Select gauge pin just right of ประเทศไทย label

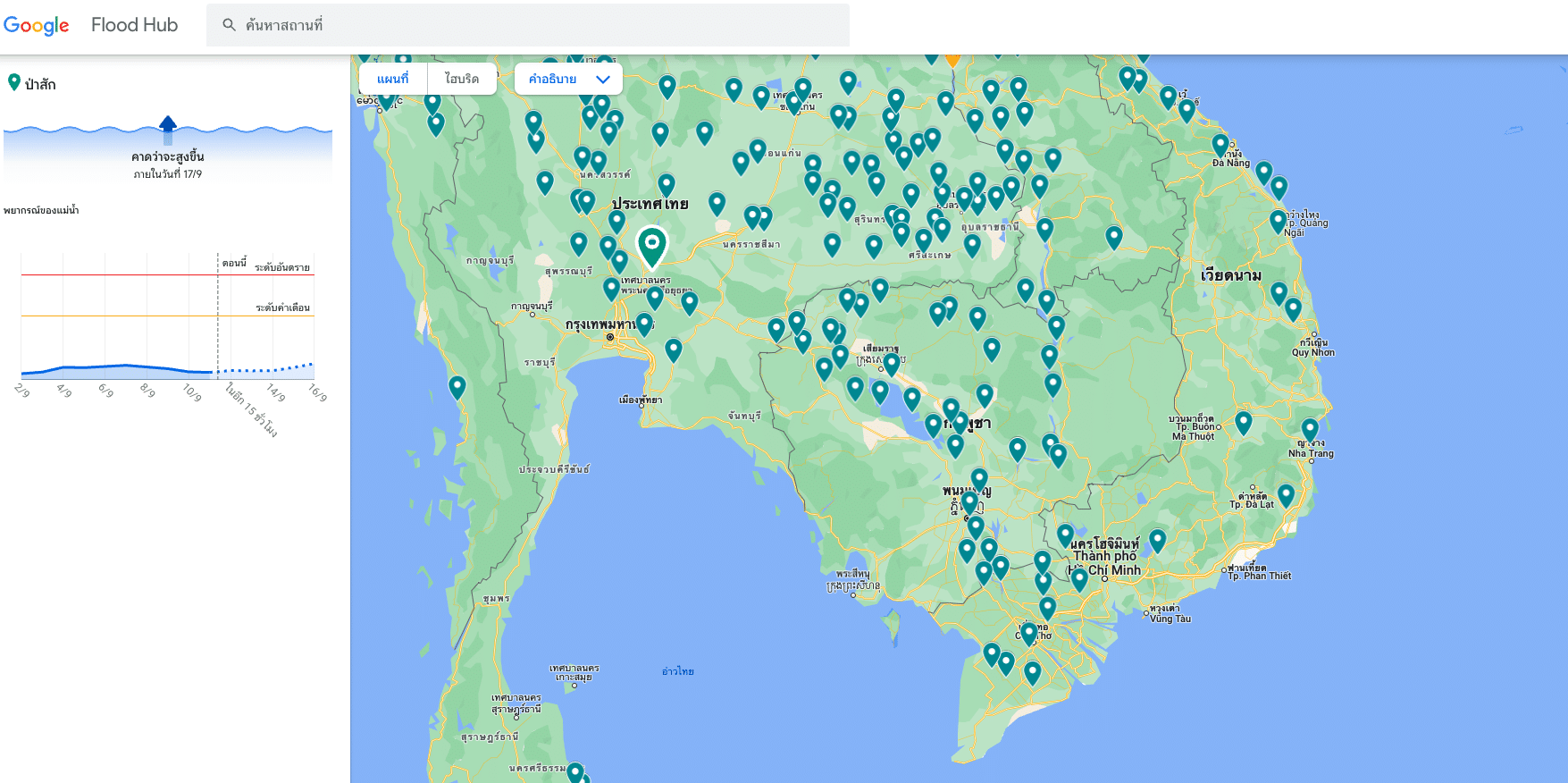click(x=717, y=204)
